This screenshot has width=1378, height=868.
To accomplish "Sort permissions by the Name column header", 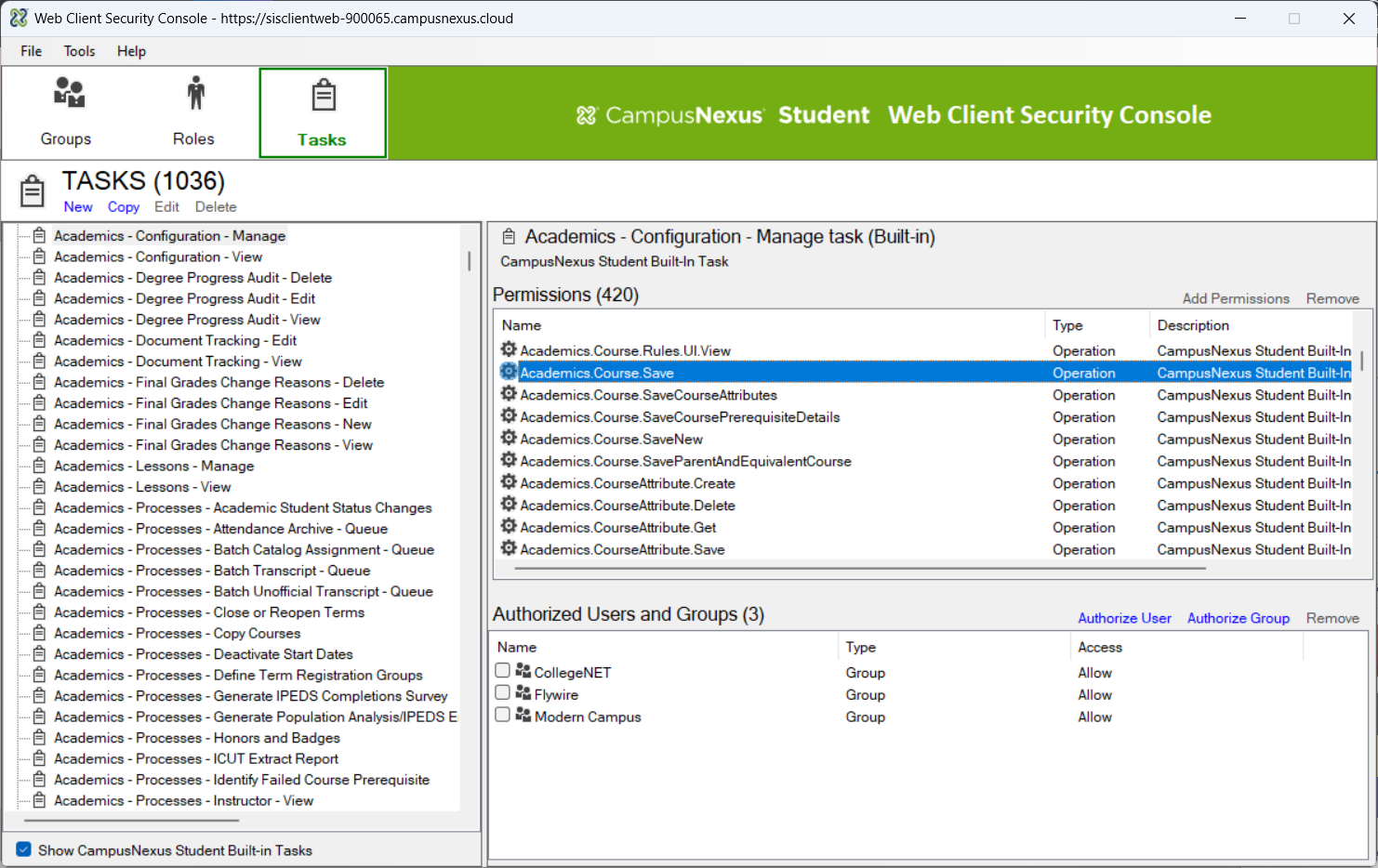I will pyautogui.click(x=770, y=325).
